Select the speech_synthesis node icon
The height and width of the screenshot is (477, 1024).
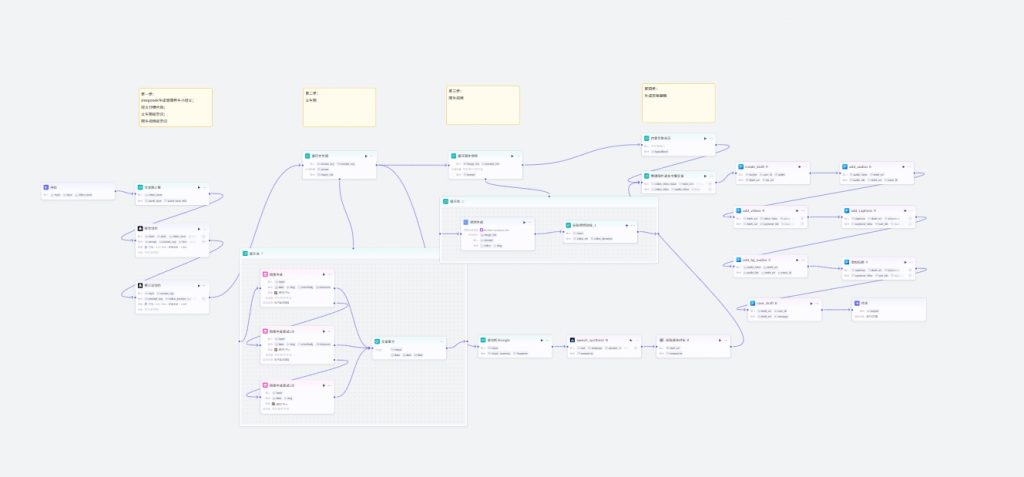[x=573, y=340]
